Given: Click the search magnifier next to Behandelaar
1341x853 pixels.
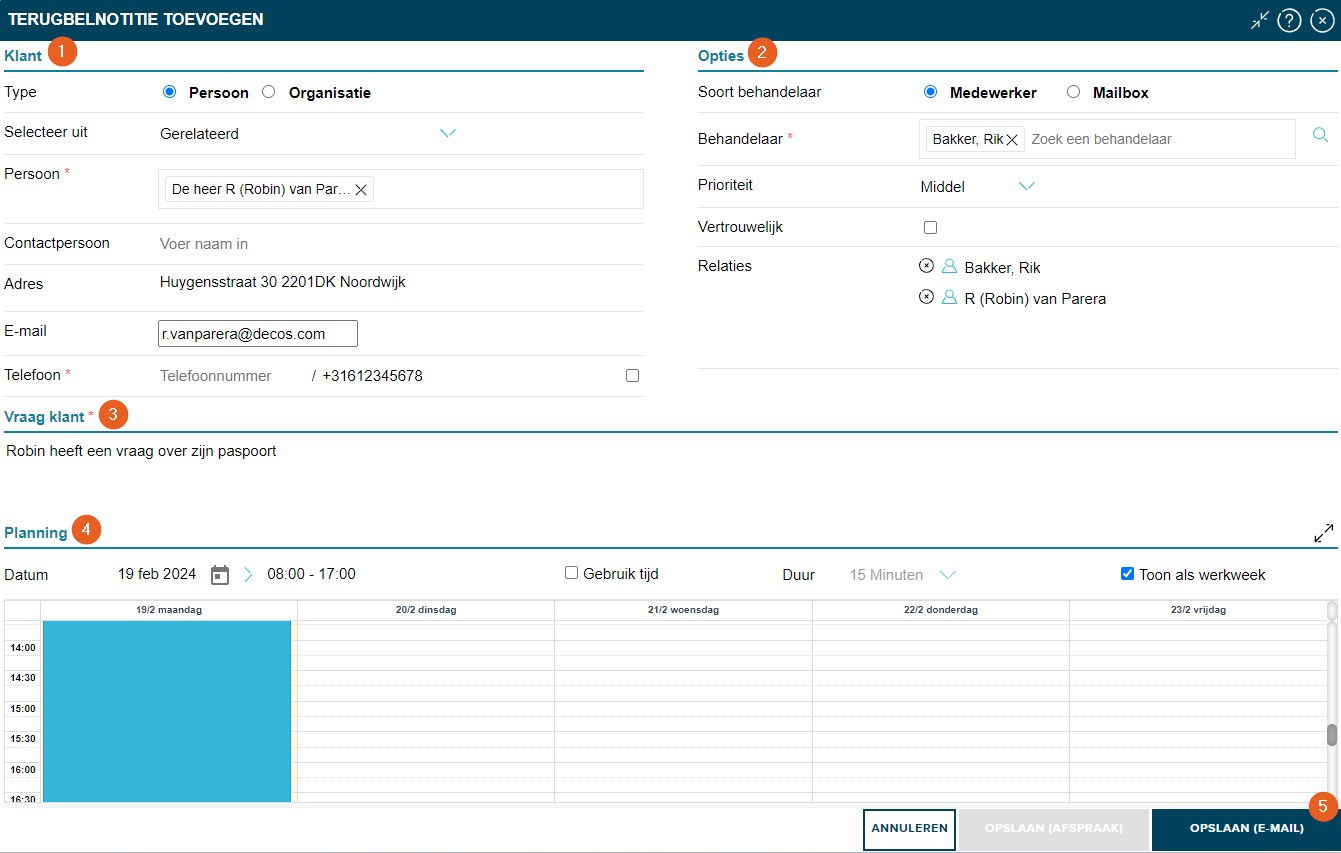Looking at the screenshot, I should [x=1320, y=134].
